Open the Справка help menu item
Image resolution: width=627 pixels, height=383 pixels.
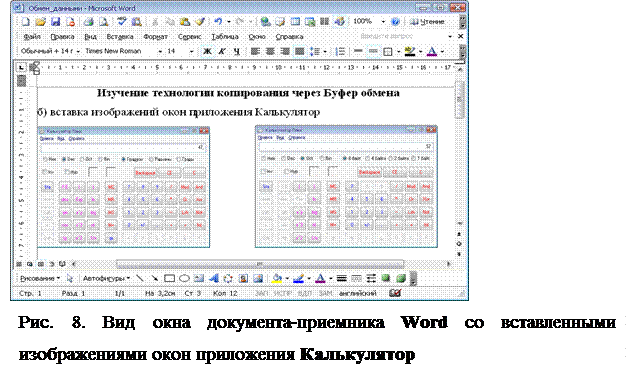coord(289,36)
